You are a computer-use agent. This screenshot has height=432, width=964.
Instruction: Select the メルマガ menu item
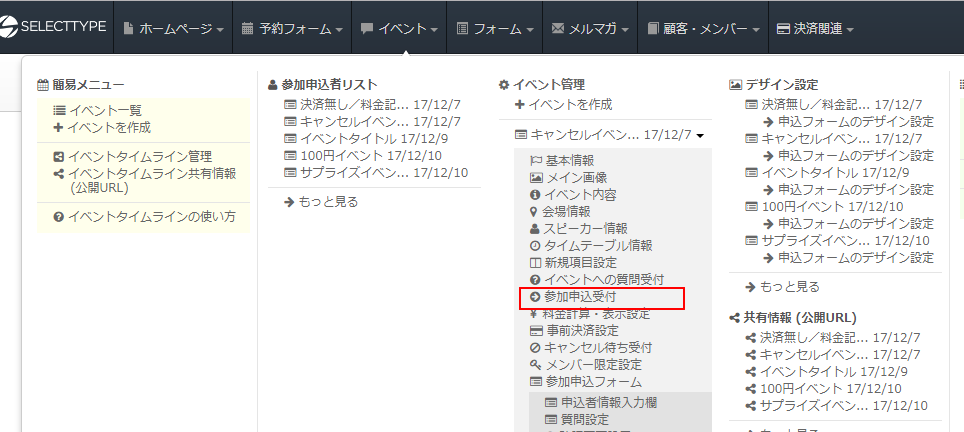(591, 29)
